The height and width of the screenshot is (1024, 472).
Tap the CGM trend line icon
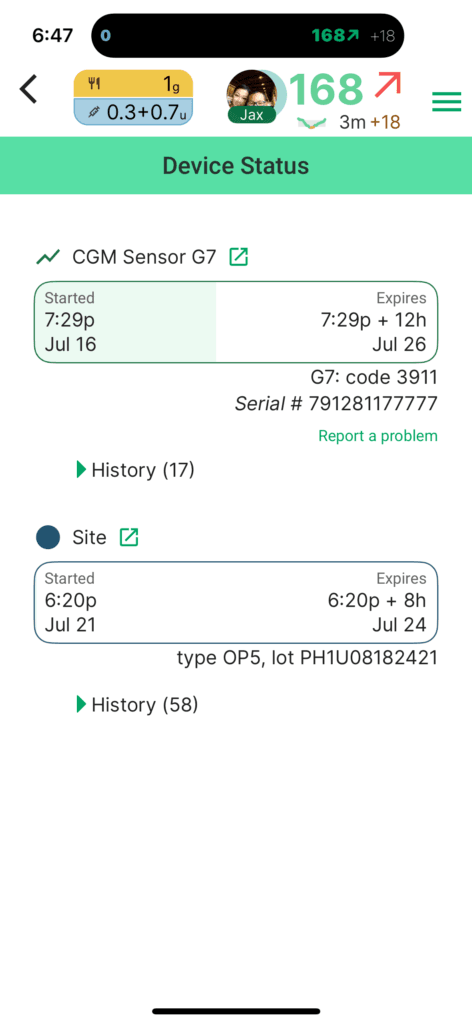(48, 257)
